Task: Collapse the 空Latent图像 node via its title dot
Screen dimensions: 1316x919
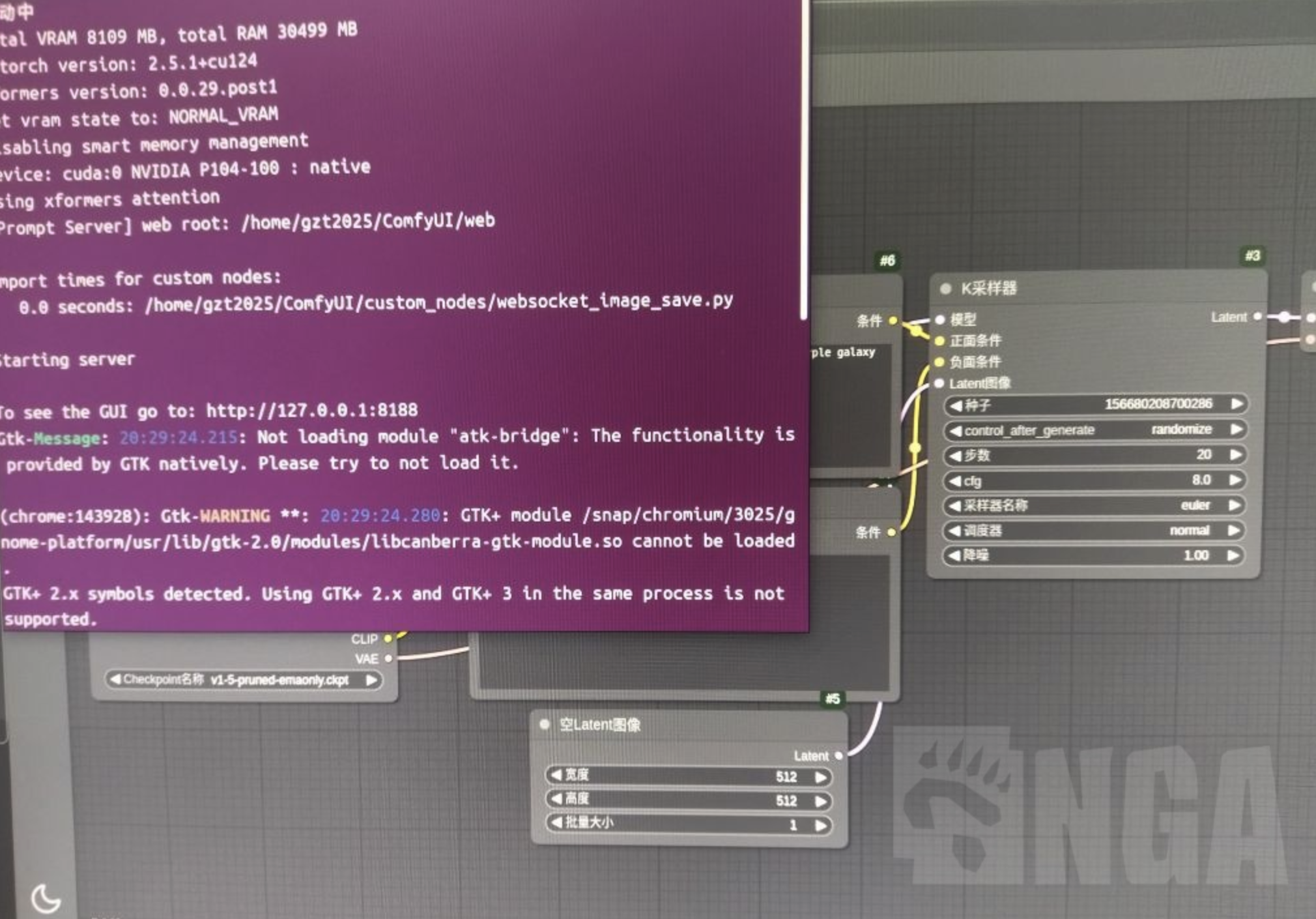Action: (545, 724)
